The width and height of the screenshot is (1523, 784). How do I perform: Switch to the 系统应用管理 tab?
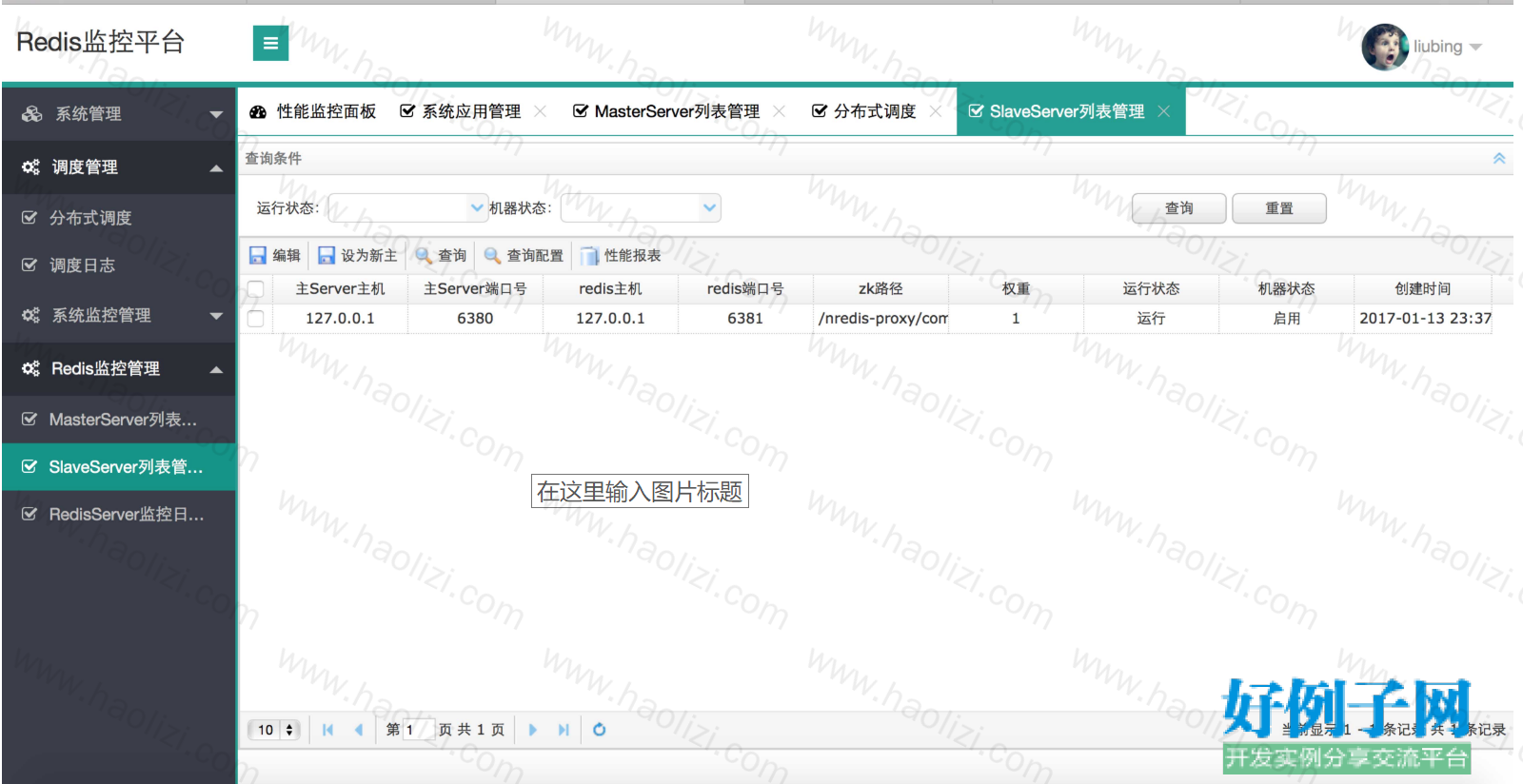[461, 111]
